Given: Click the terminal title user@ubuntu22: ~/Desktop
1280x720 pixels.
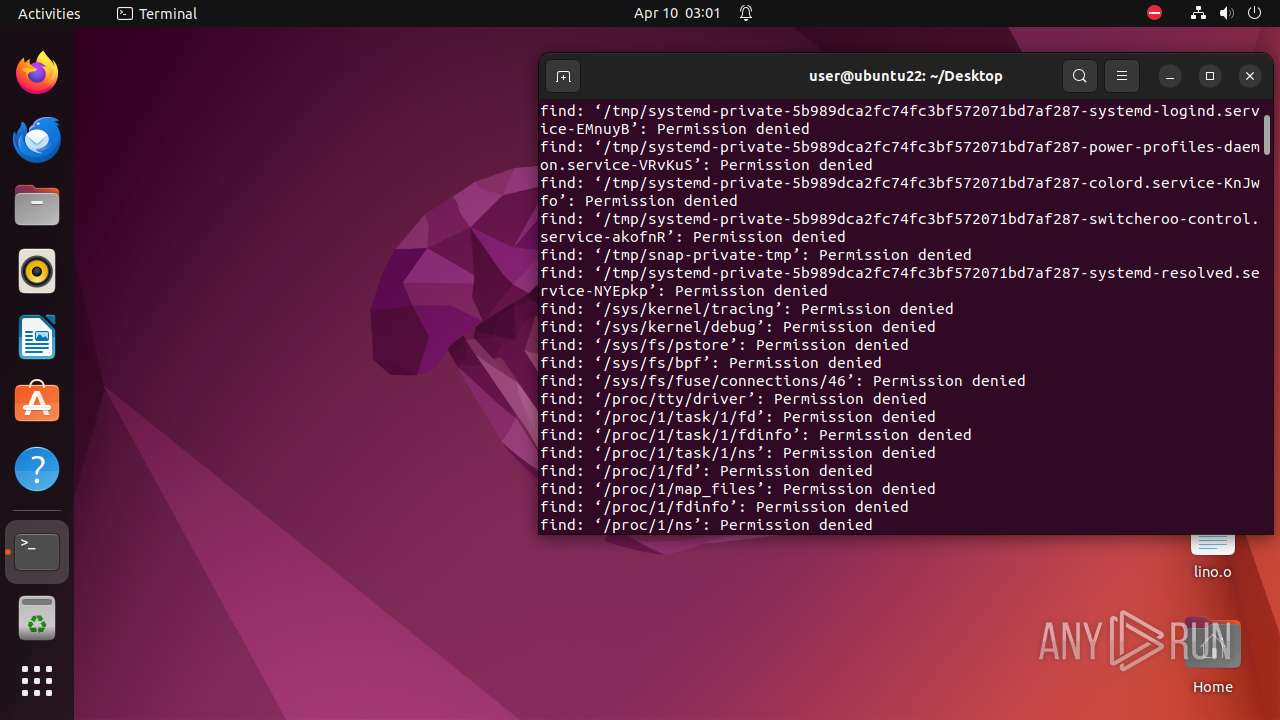Looking at the screenshot, I should (x=905, y=76).
